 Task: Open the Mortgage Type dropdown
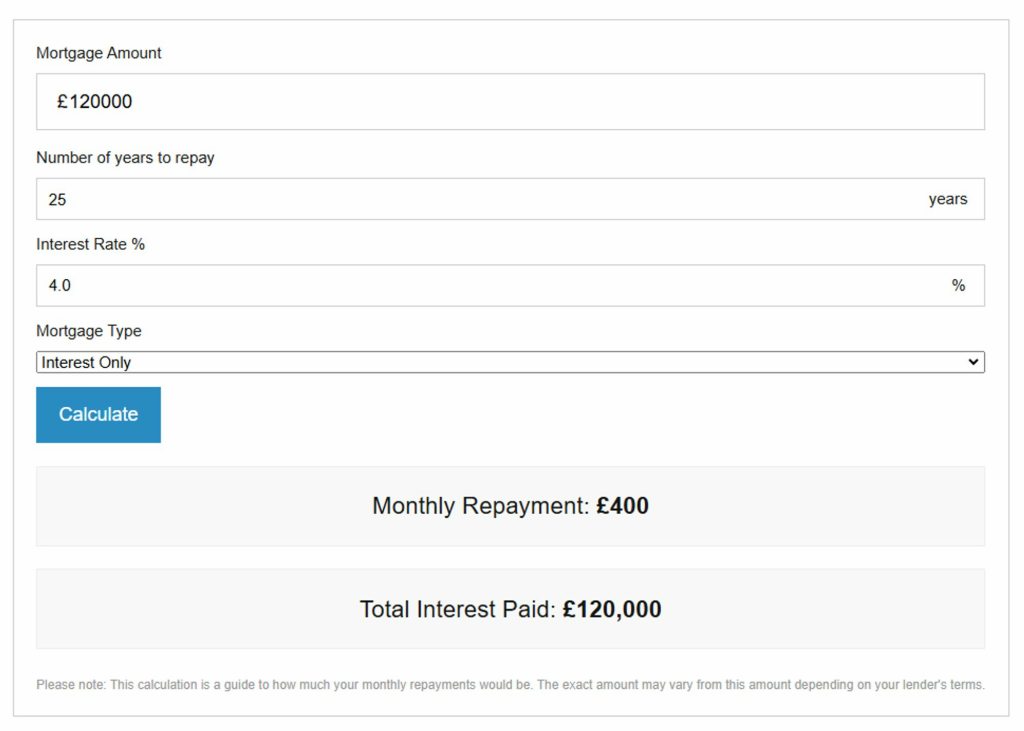510,362
